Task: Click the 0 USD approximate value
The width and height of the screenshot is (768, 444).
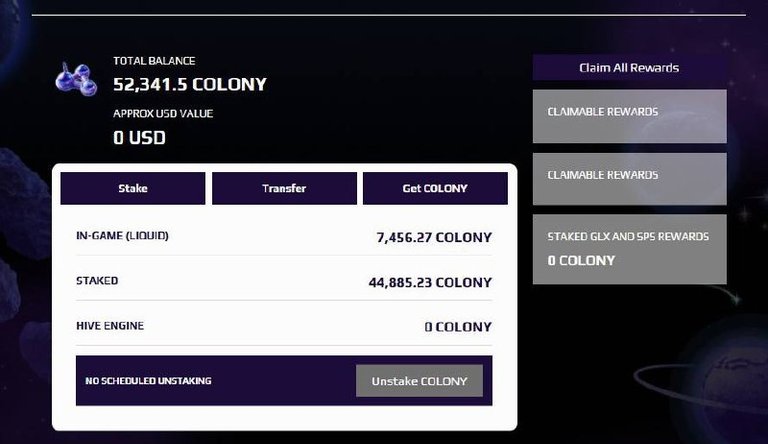Action: click(x=139, y=138)
